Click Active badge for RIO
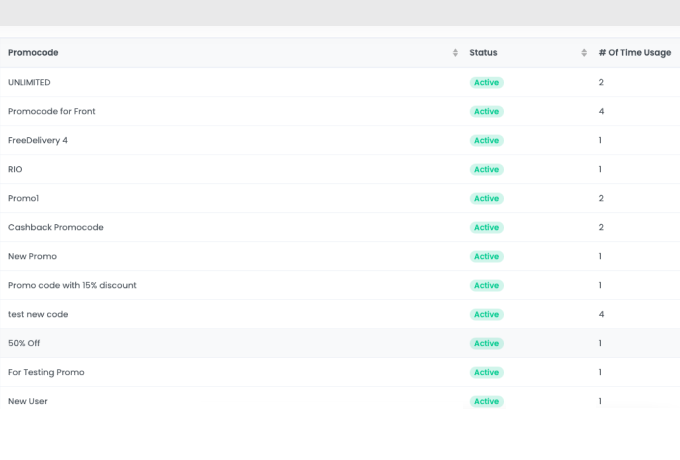The height and width of the screenshot is (460, 680). [487, 170]
